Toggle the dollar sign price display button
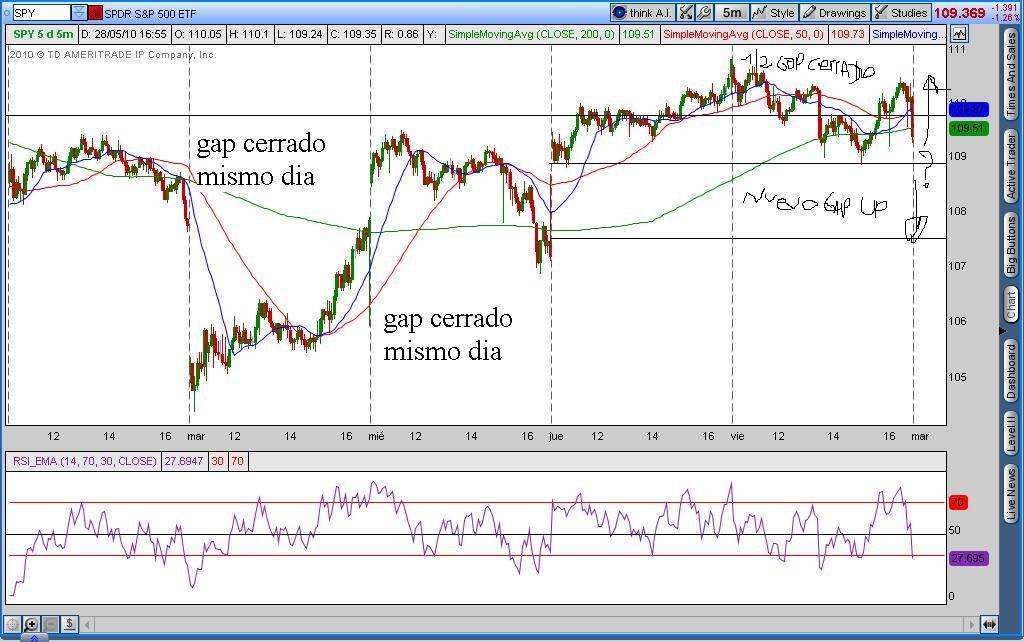Screen dimensions: 1024x642 69,624
